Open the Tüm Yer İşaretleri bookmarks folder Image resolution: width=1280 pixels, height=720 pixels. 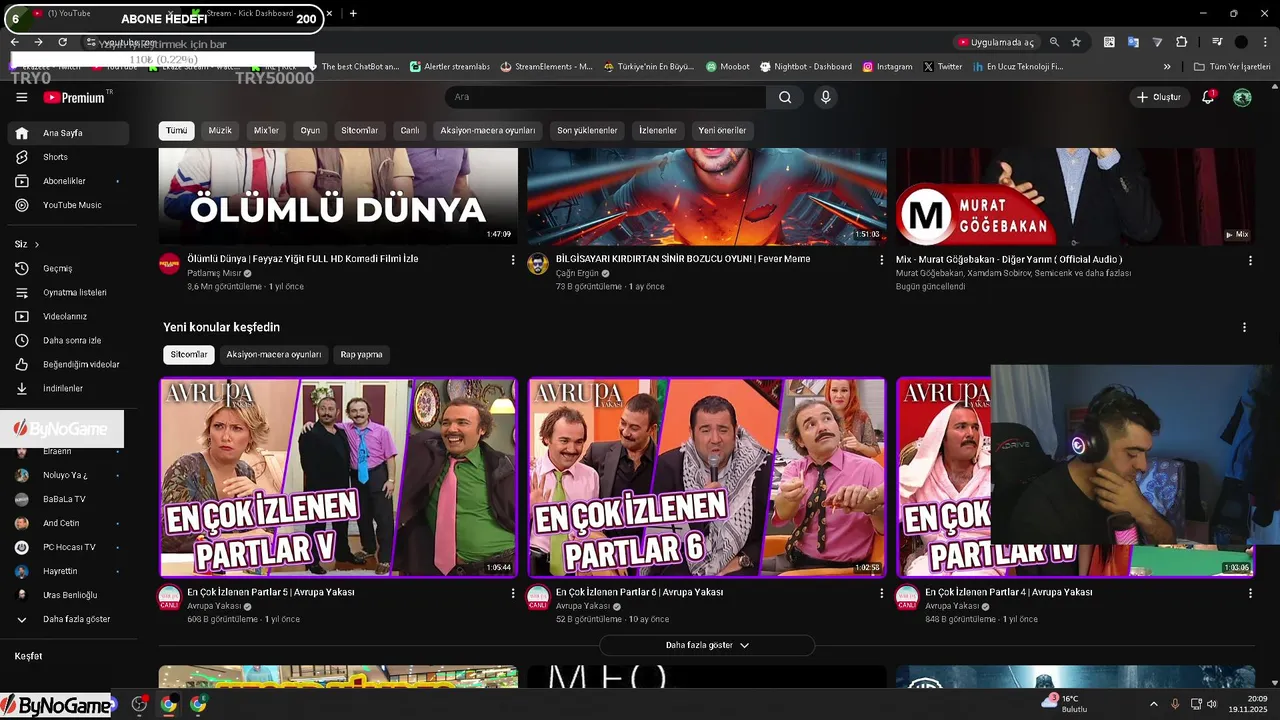[x=1232, y=67]
